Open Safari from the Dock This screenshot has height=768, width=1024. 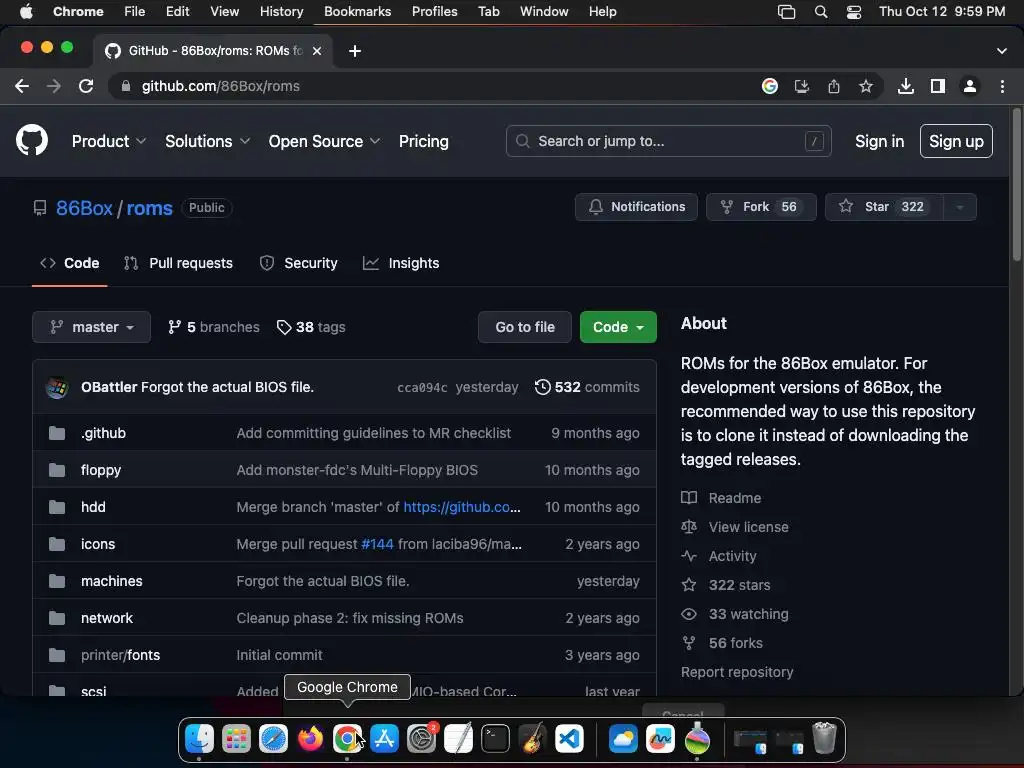point(273,739)
